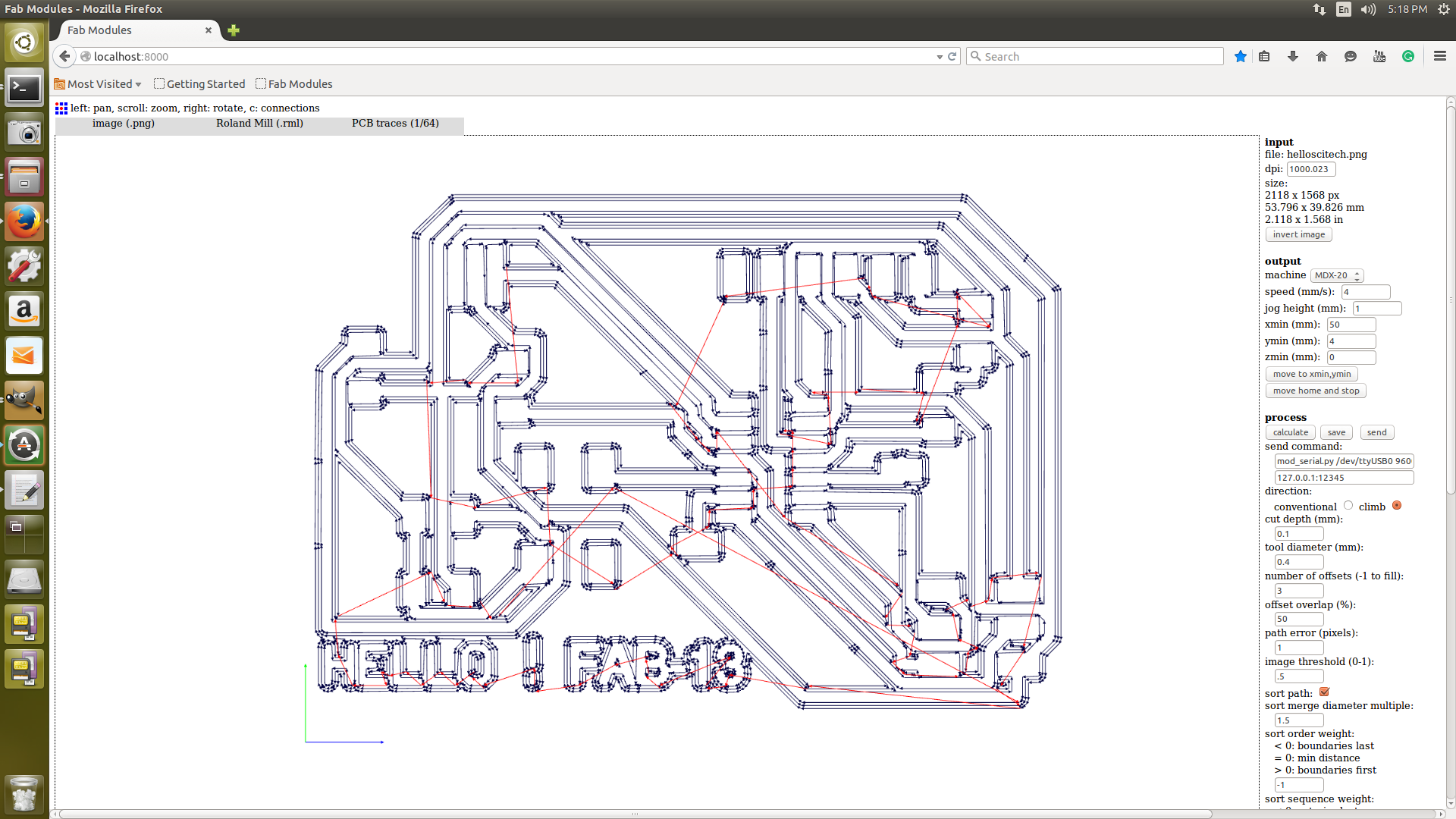Open a new tab with the plus icon
Viewport: 1456px width, 819px height.
[x=234, y=30]
